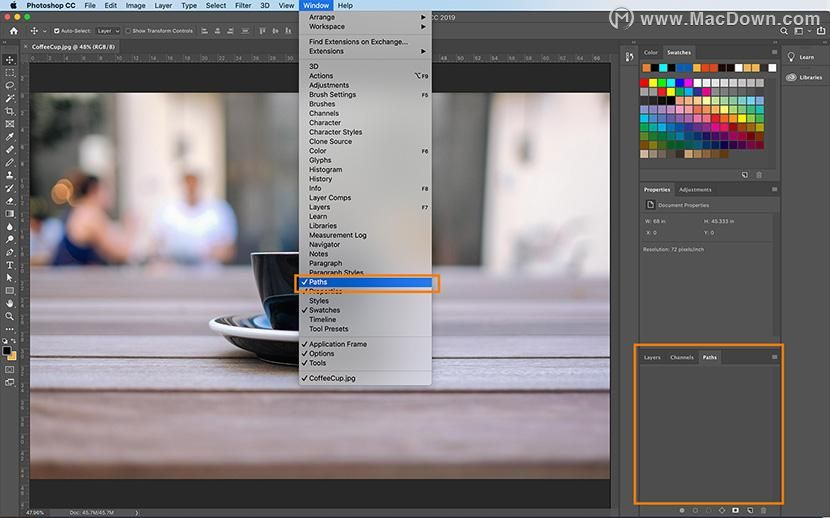The image size is (830, 518).
Task: Select the Move tool in the toolbox
Action: 10,60
